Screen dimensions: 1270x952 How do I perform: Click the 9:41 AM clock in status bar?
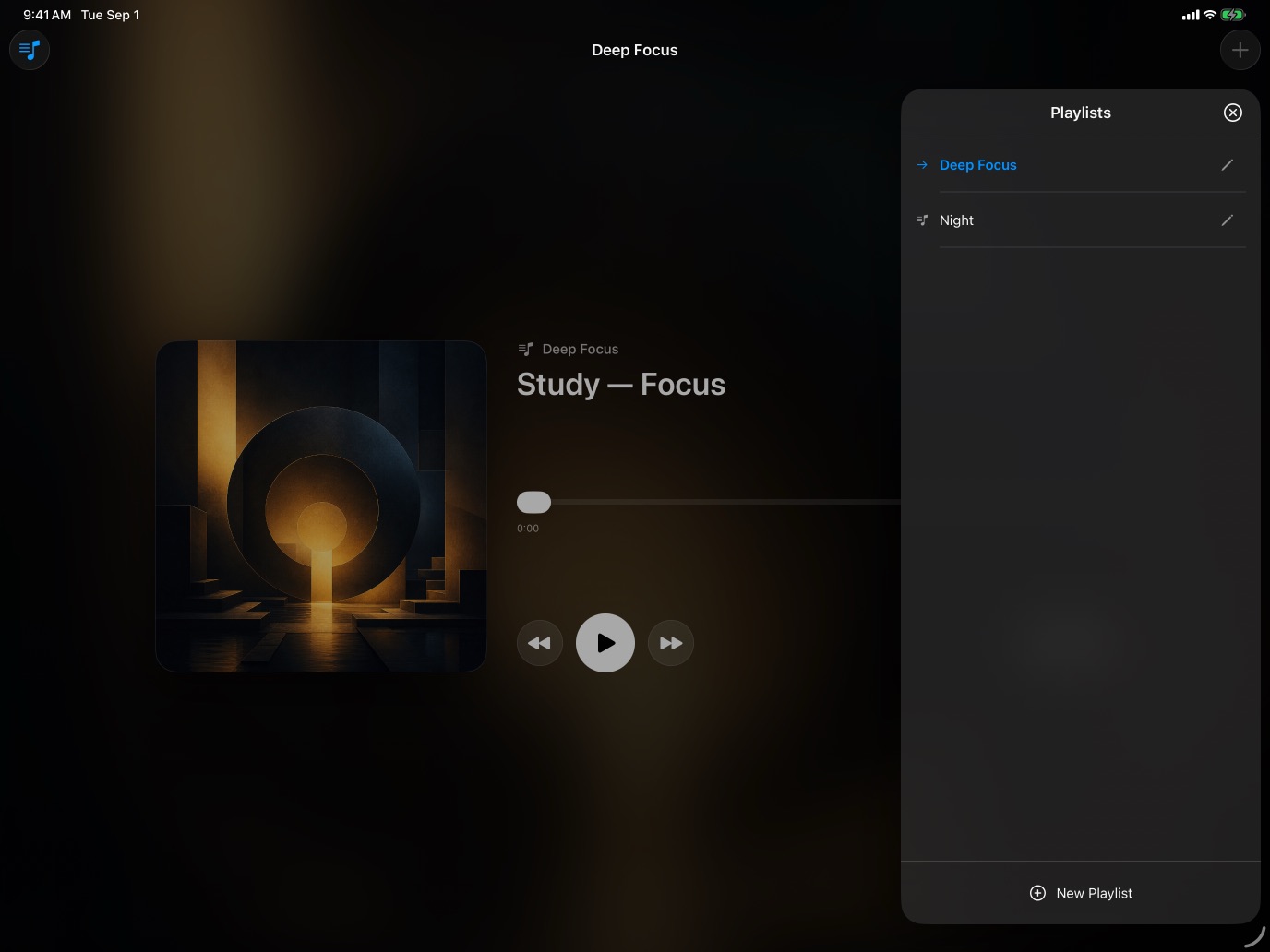point(47,15)
